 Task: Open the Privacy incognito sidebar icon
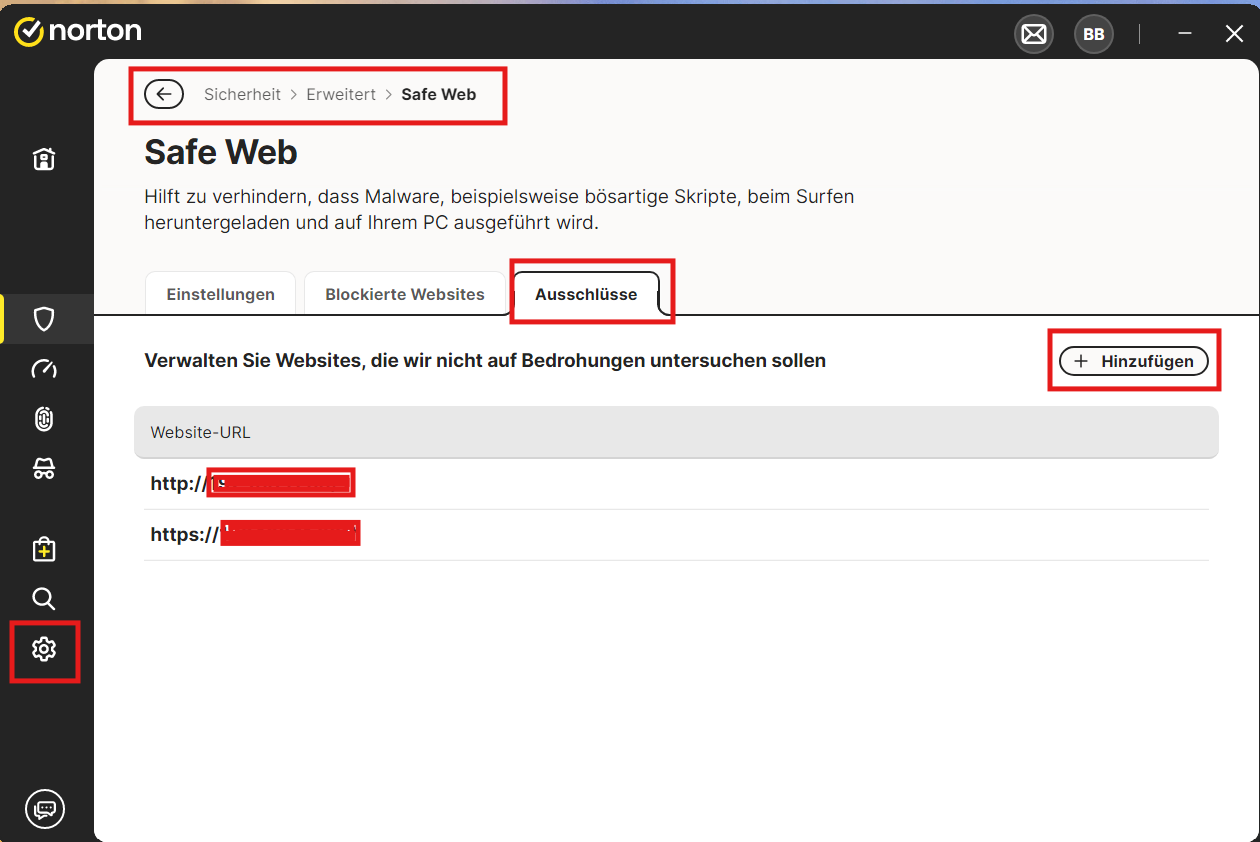click(x=44, y=469)
